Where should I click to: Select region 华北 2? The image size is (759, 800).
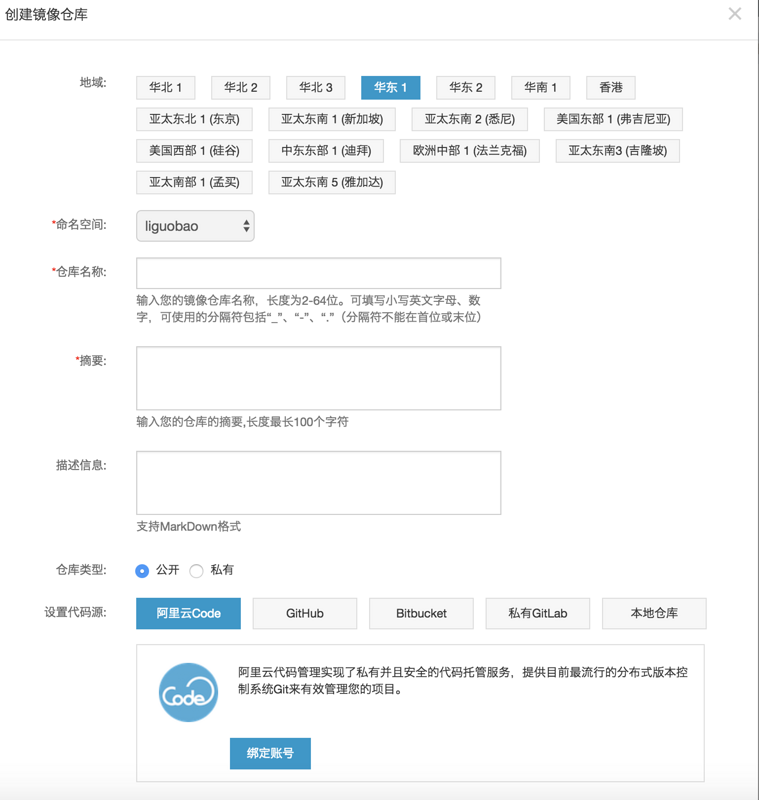(x=241, y=88)
